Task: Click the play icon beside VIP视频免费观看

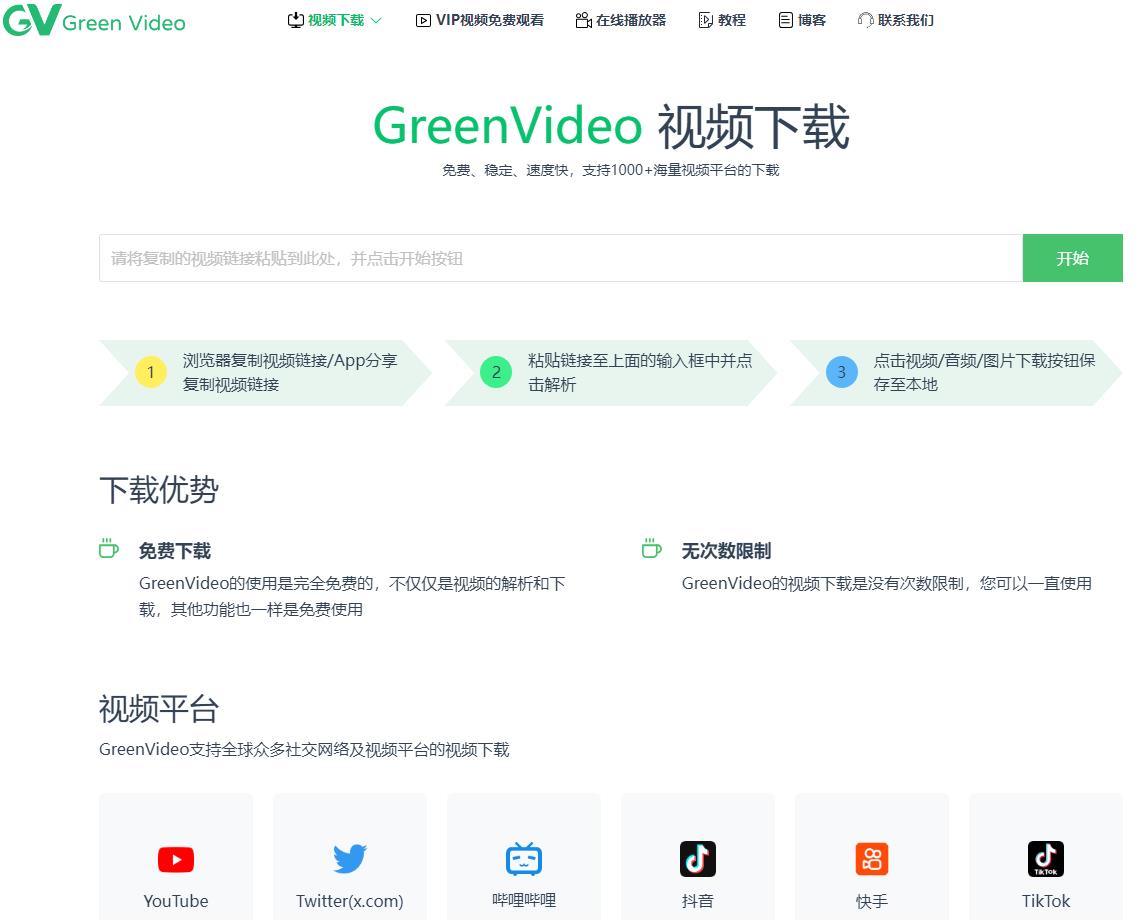Action: [422, 19]
